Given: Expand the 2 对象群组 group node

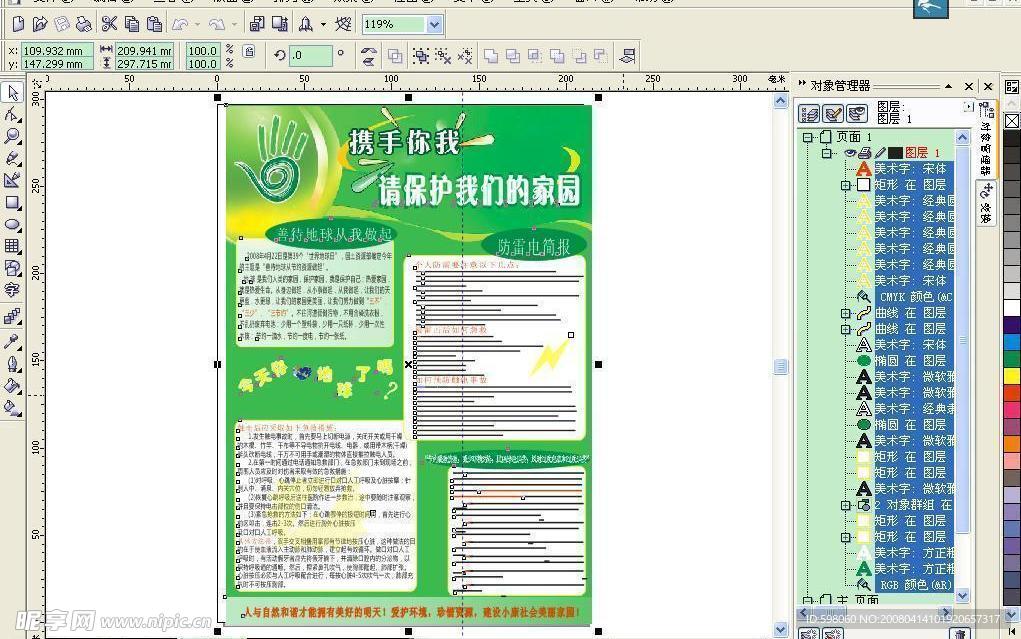Looking at the screenshot, I should tap(845, 506).
